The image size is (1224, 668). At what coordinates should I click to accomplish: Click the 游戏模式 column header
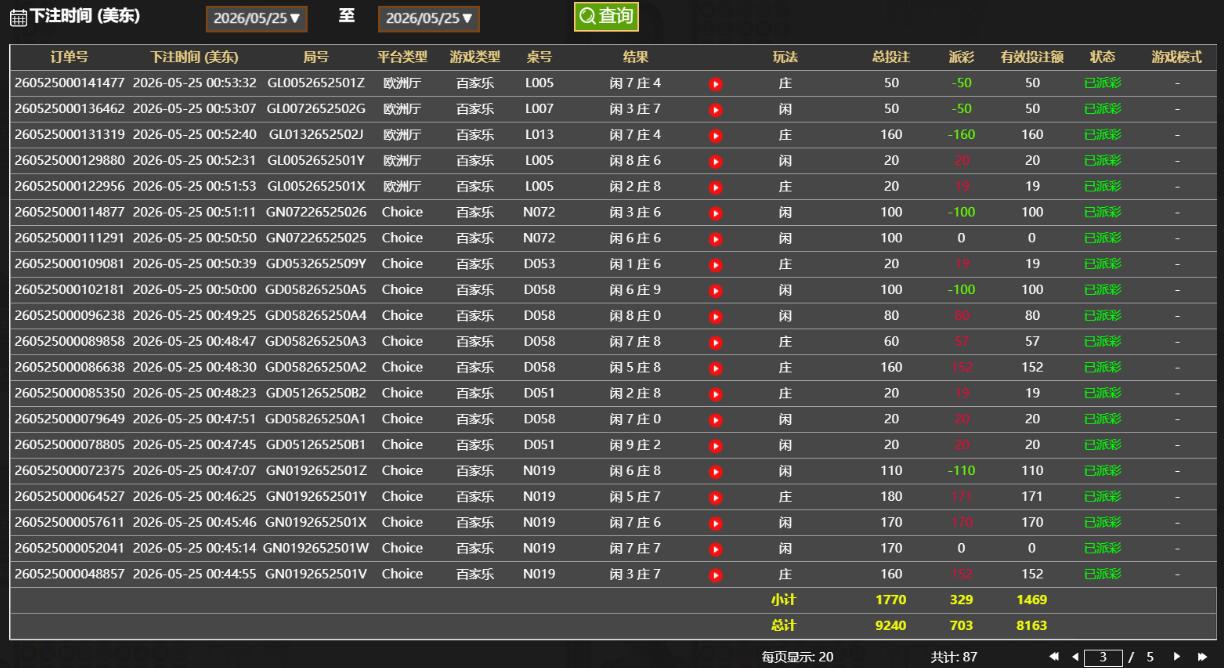[x=1177, y=57]
